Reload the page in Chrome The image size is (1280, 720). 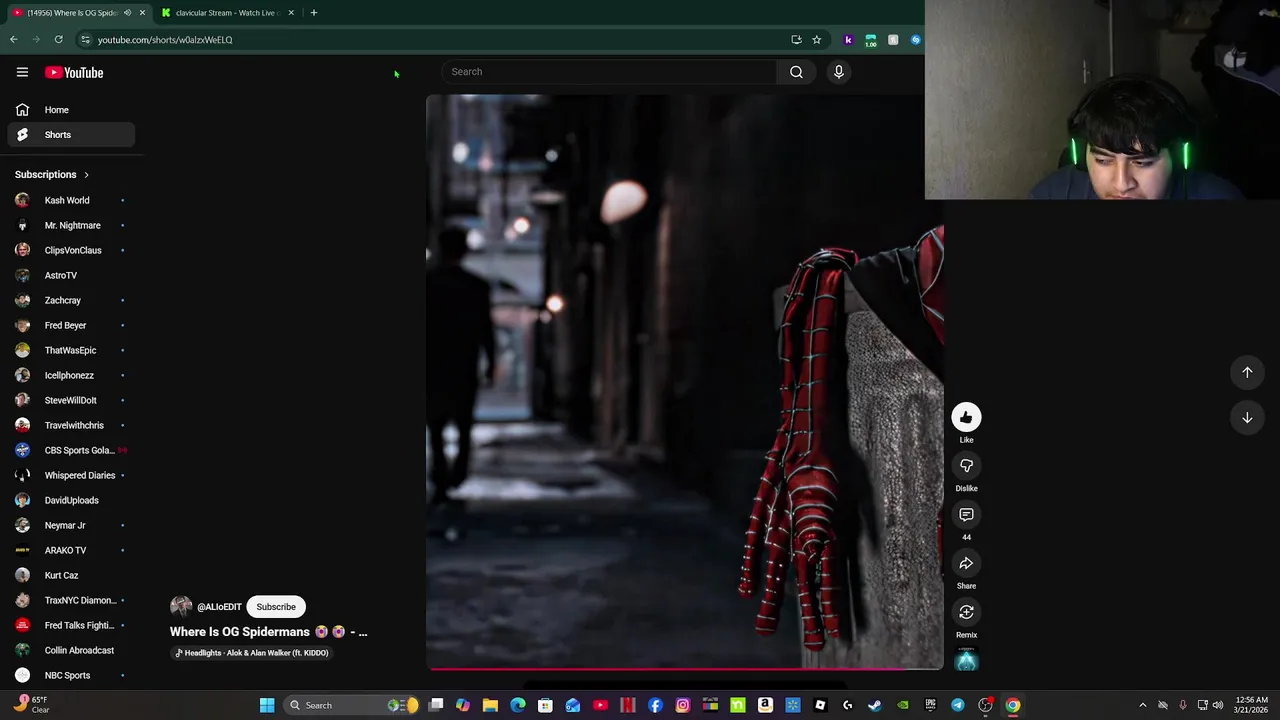click(x=59, y=40)
